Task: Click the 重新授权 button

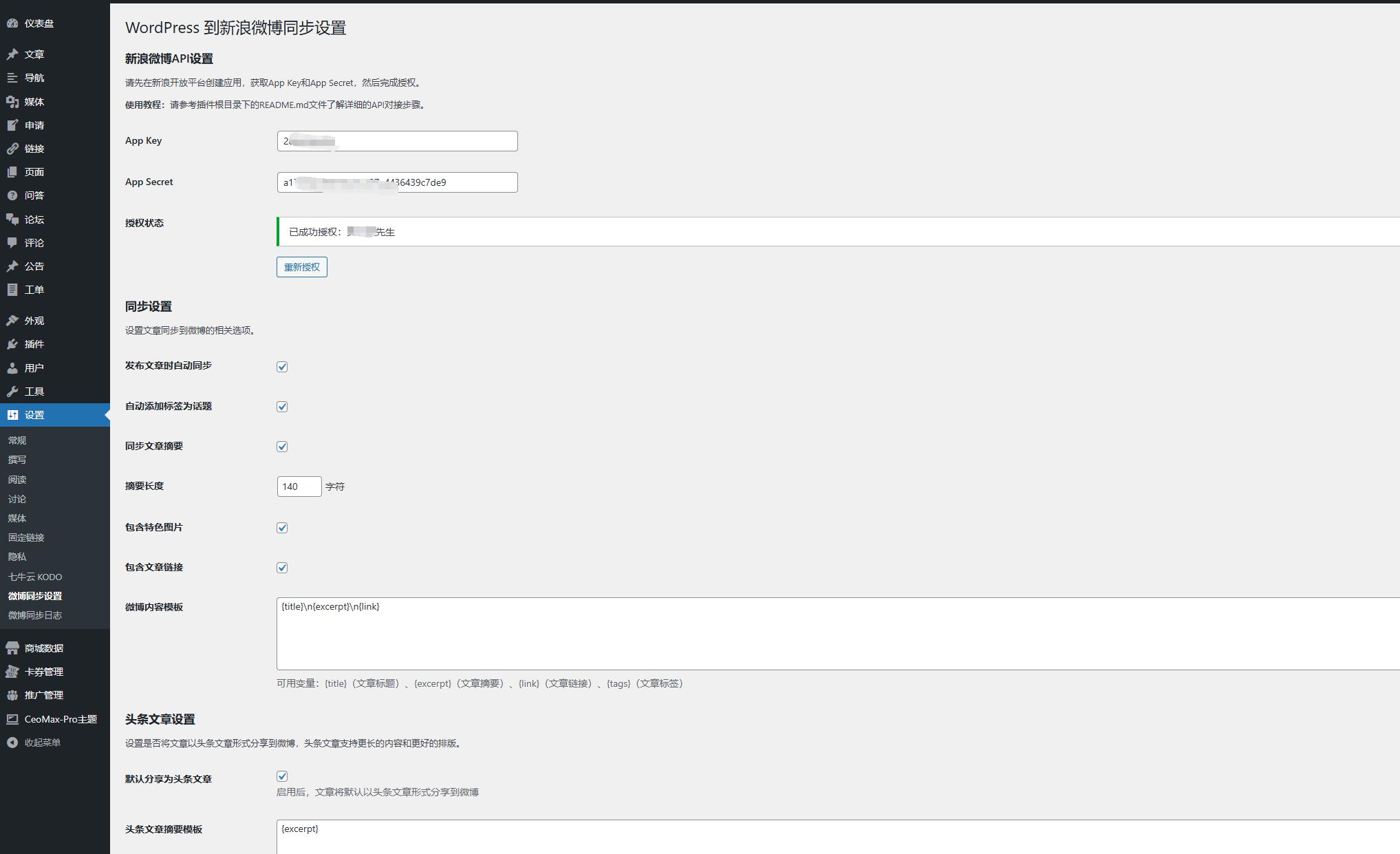Action: pos(302,267)
